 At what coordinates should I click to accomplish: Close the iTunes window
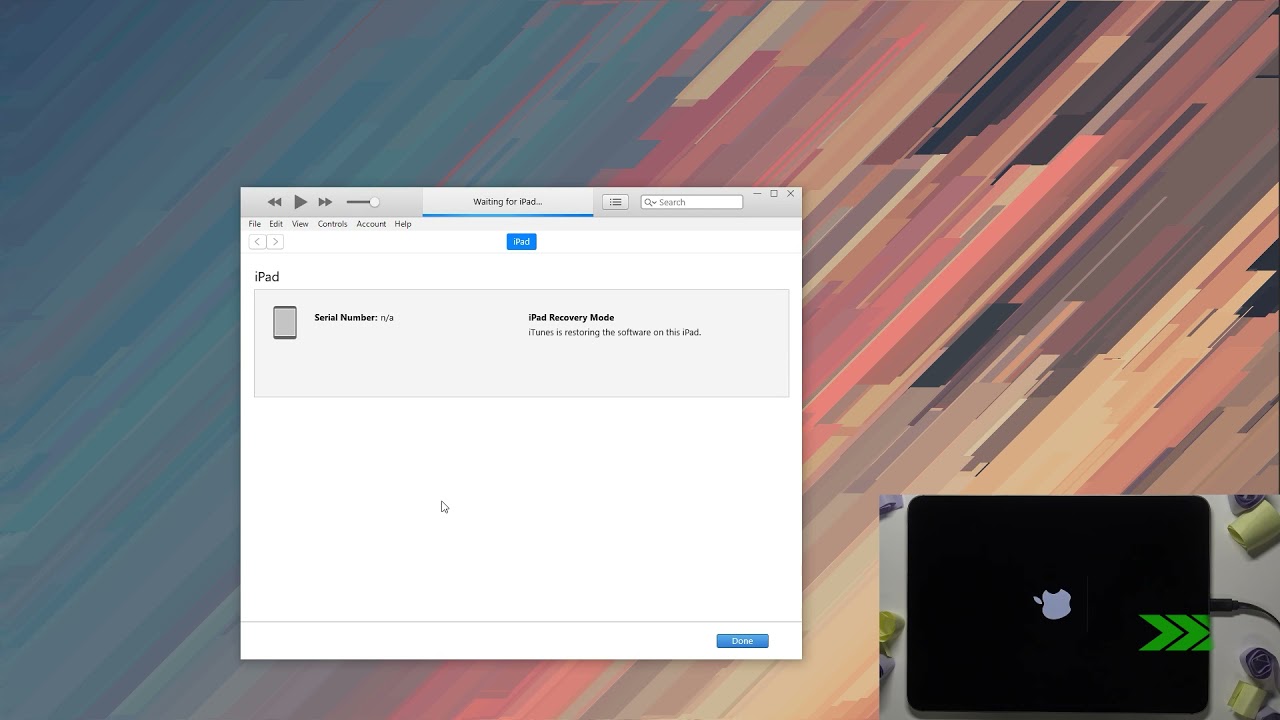(x=791, y=193)
